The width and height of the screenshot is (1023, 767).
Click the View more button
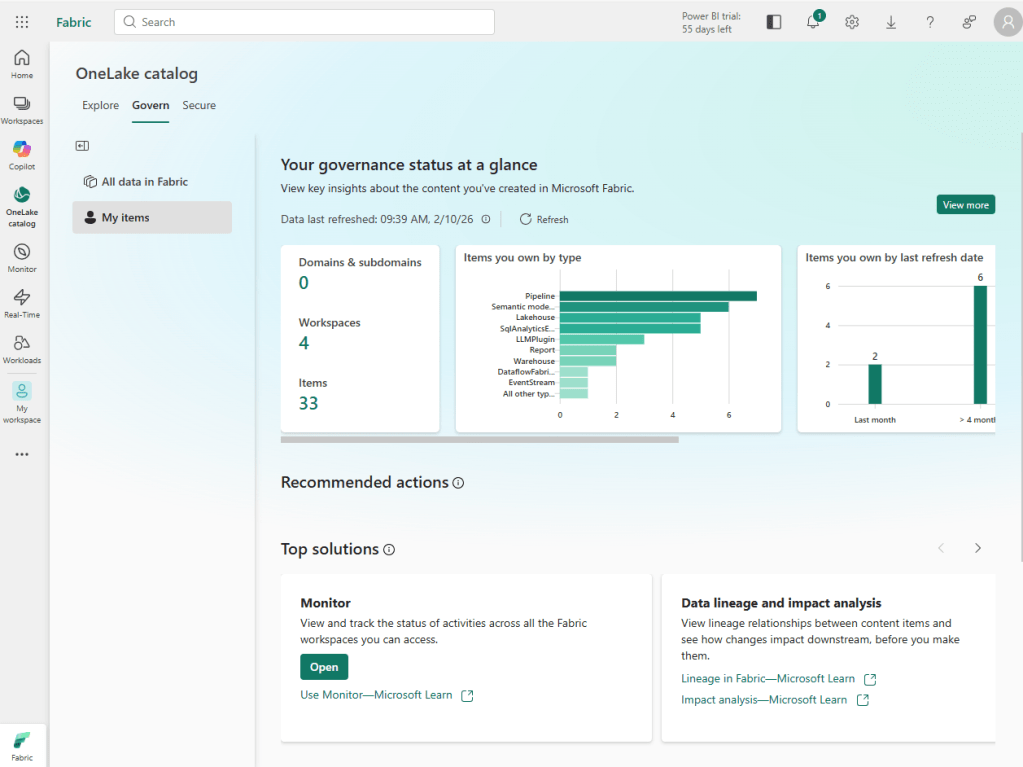965,205
